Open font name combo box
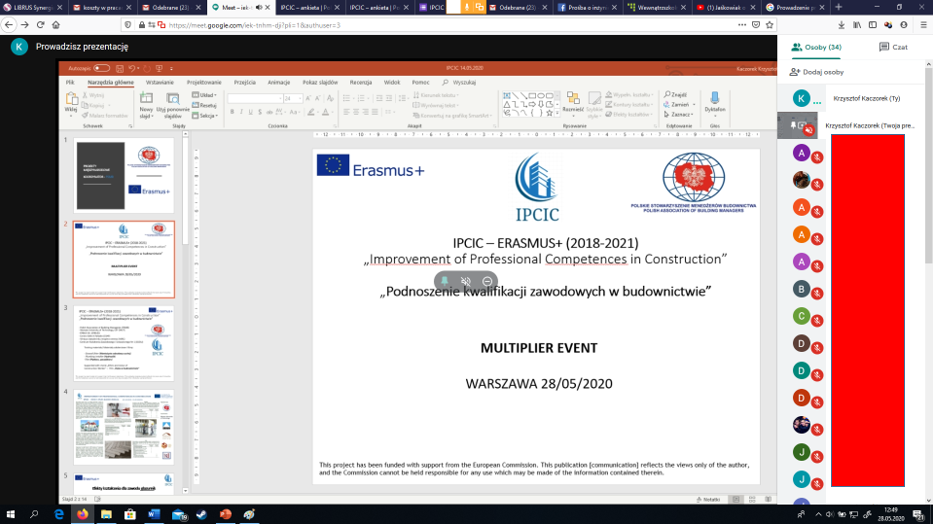Viewport: 936px width, 525px height. tap(254, 98)
